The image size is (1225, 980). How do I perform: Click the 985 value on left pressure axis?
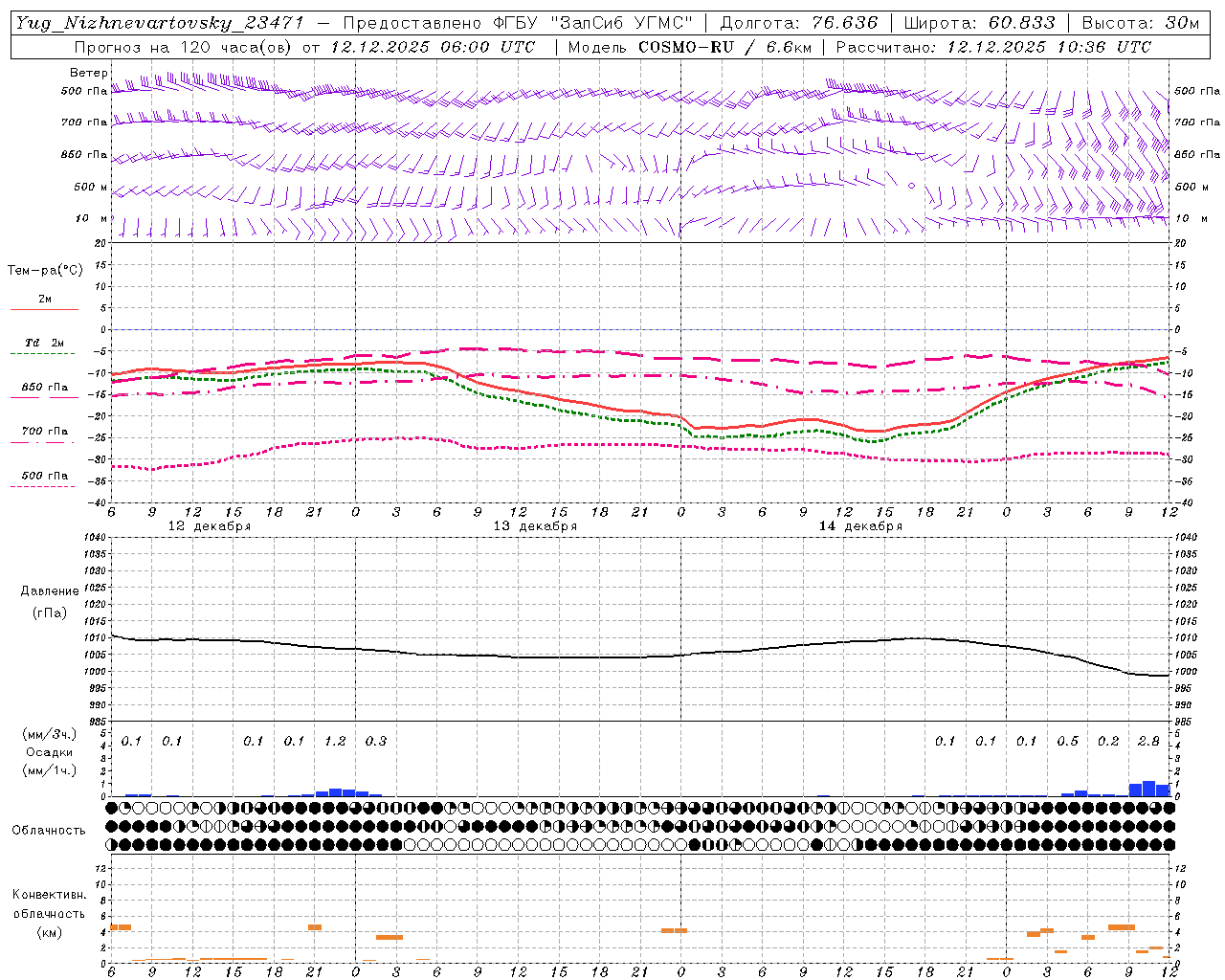tap(97, 722)
